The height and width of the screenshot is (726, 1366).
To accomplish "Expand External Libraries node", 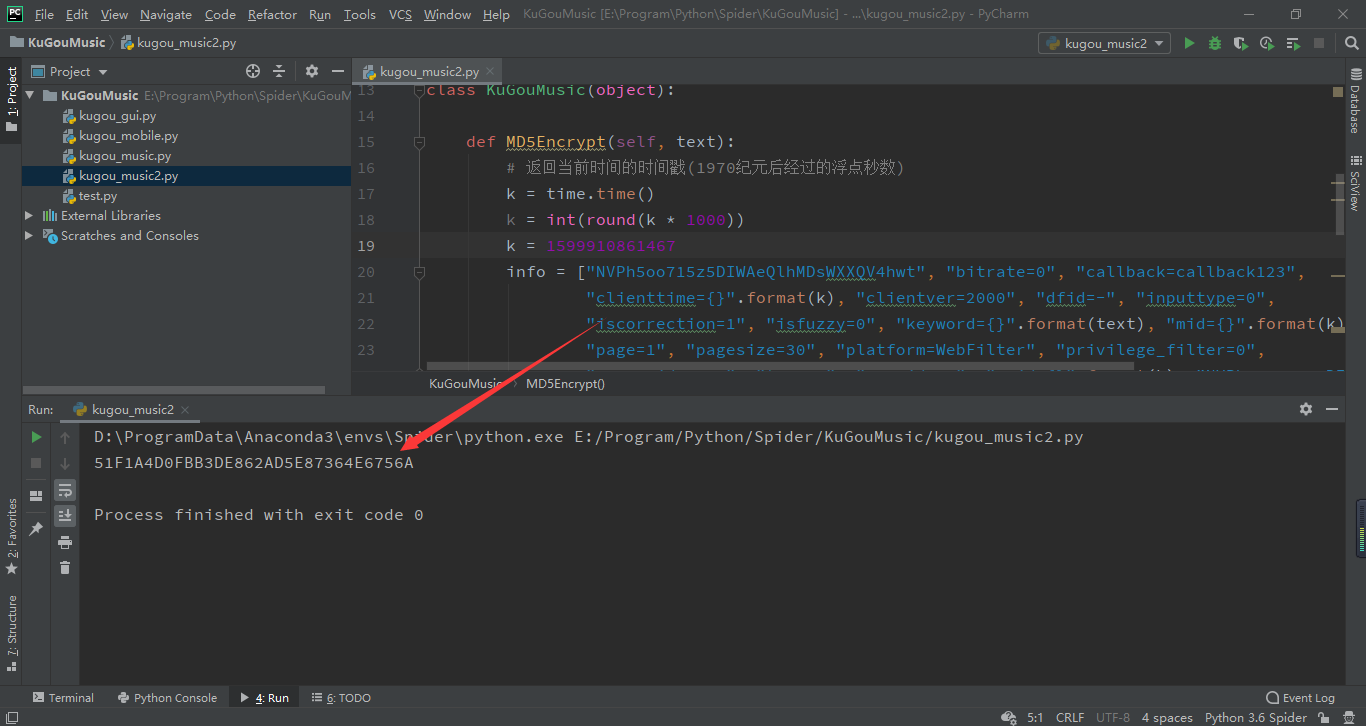I will (29, 215).
